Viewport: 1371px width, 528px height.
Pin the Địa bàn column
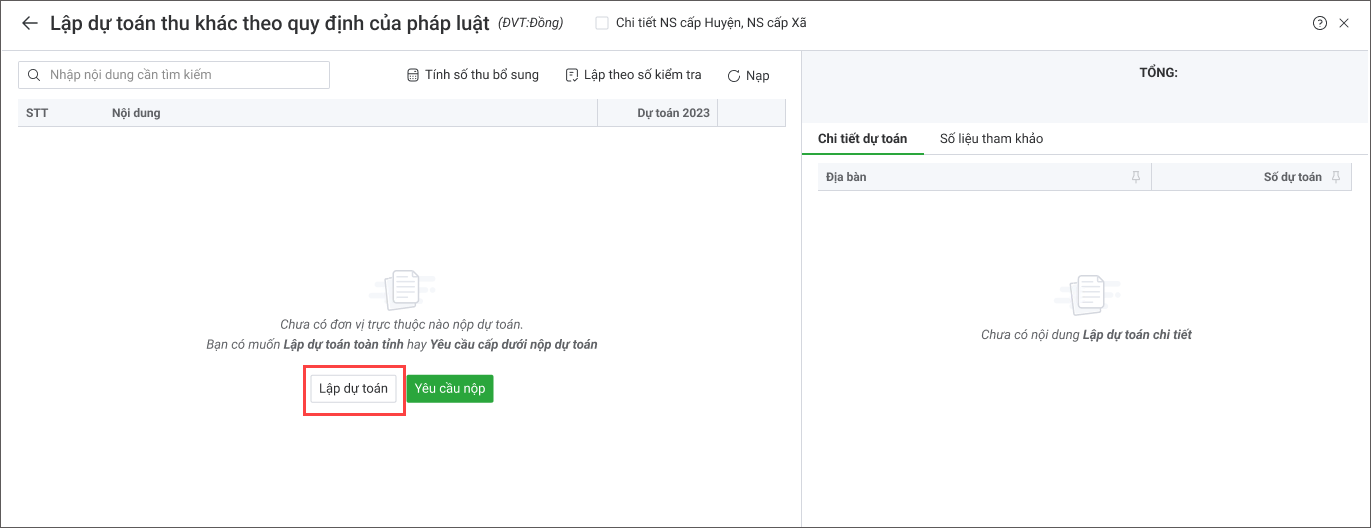pos(1135,177)
